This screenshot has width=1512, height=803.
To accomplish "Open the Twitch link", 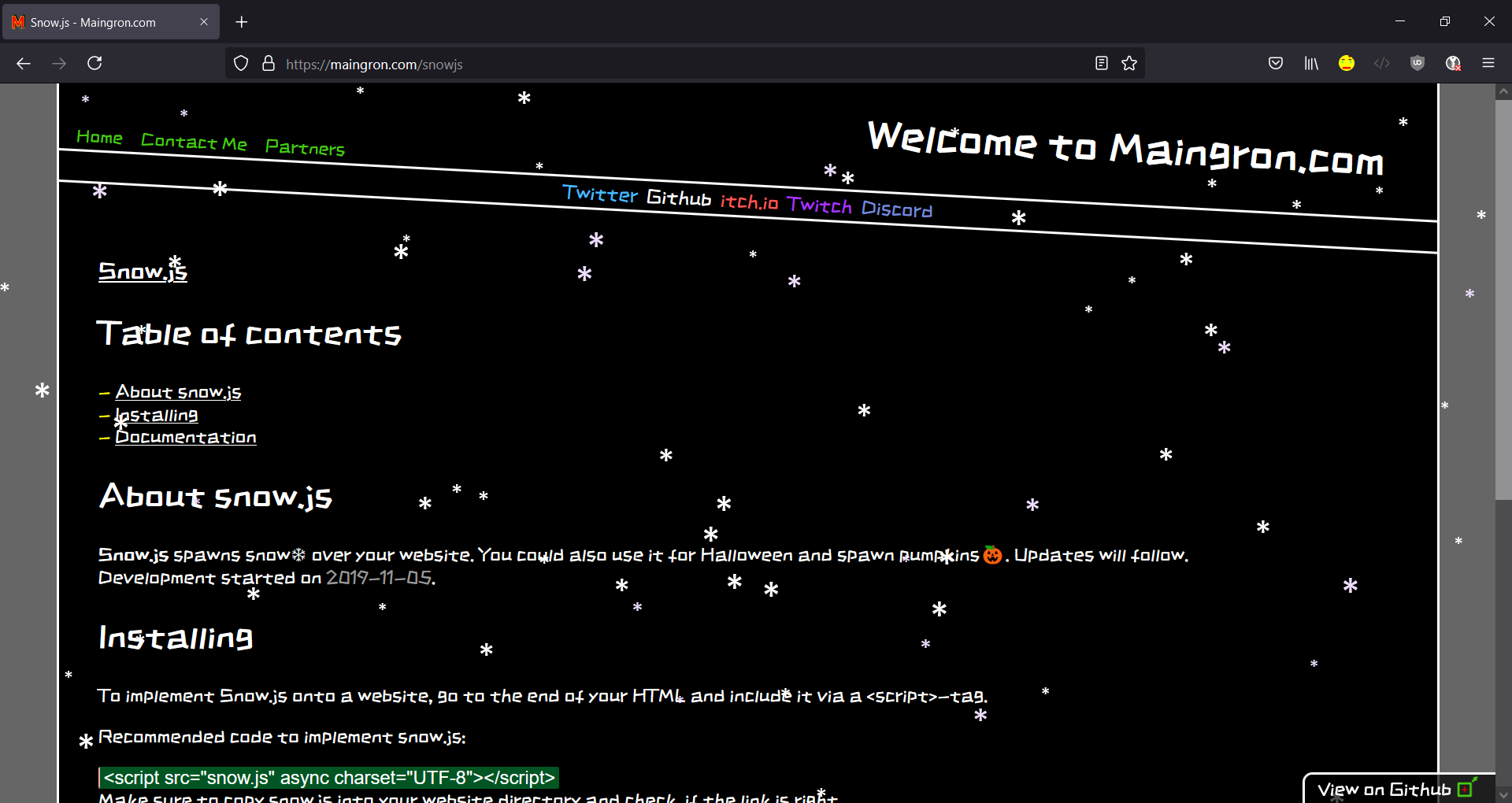I will [x=819, y=205].
